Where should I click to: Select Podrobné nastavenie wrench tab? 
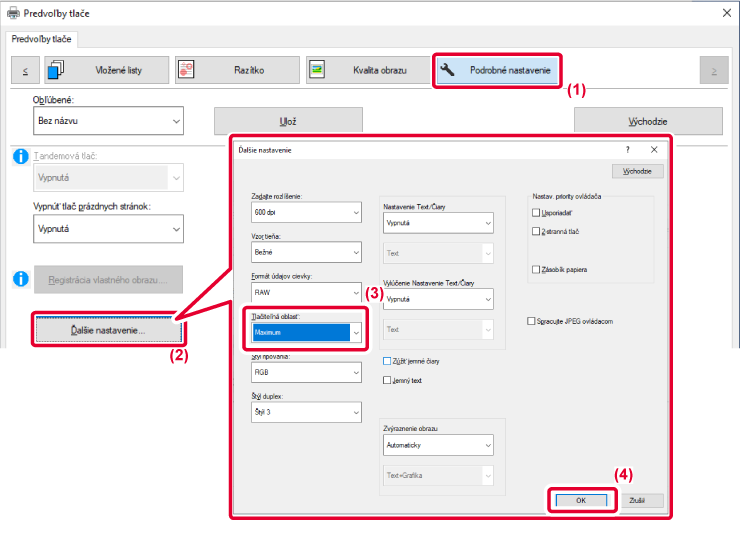pos(498,70)
